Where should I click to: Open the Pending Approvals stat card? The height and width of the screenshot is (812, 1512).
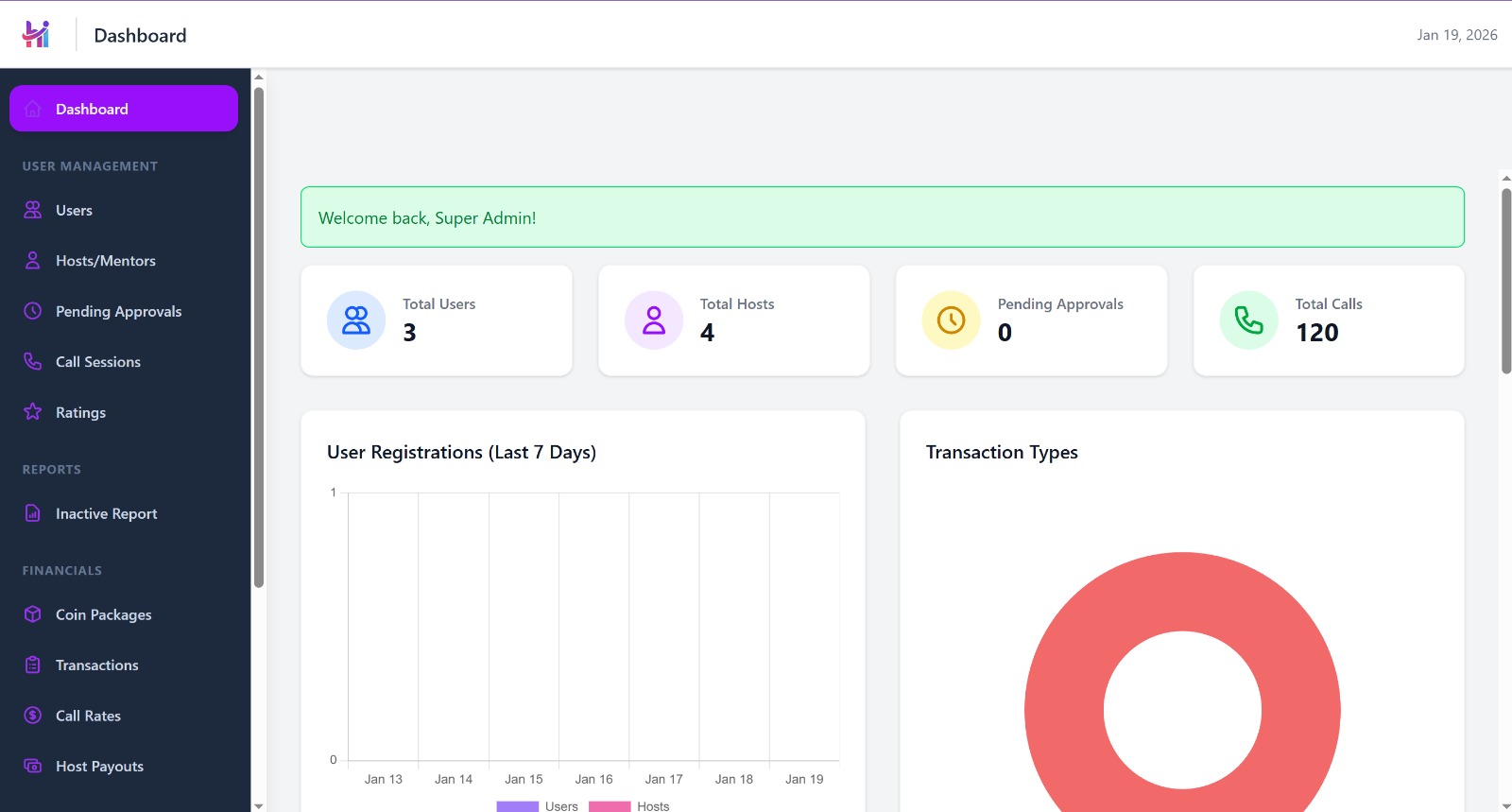coord(1031,320)
